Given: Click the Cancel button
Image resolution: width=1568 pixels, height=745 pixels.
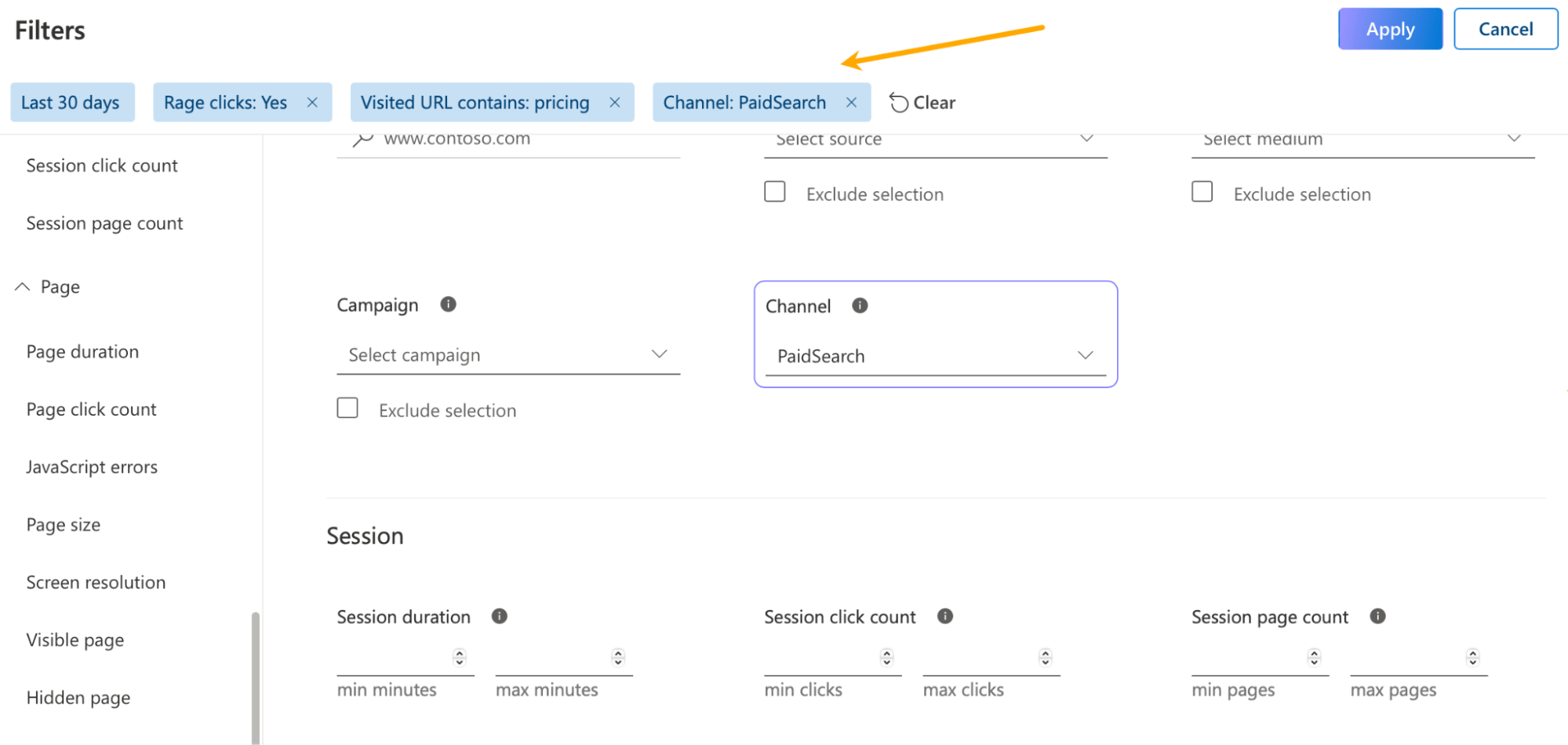Looking at the screenshot, I should [x=1505, y=29].
